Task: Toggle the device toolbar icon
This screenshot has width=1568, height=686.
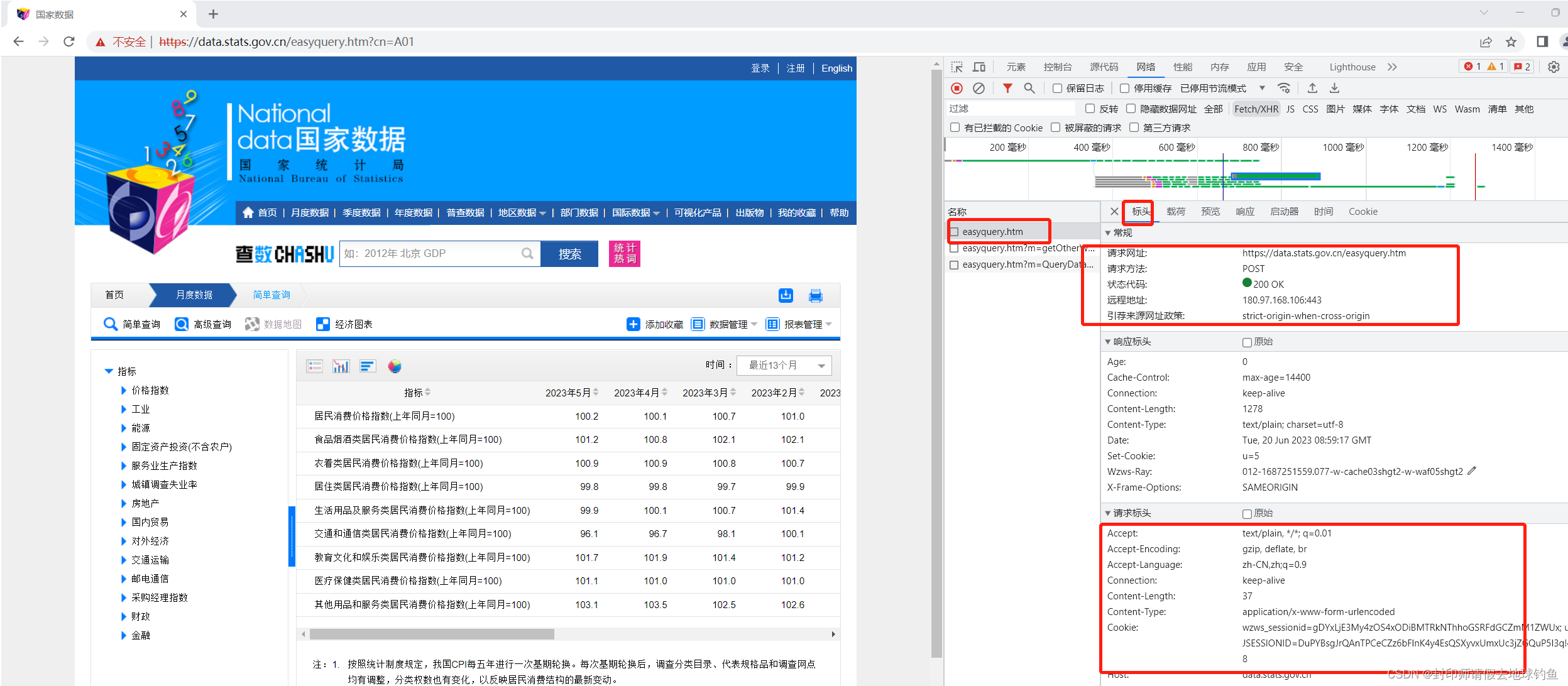Action: coord(979,67)
